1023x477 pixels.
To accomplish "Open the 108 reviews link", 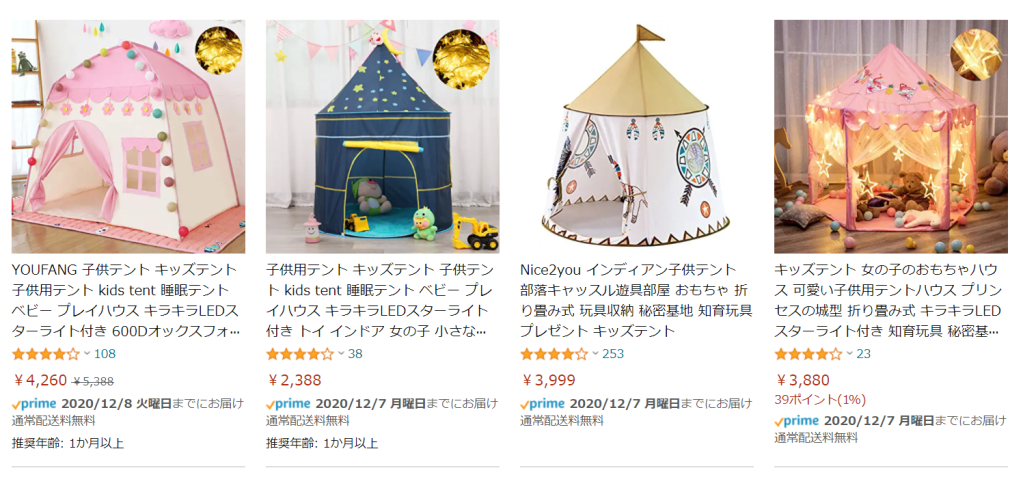I will (104, 354).
